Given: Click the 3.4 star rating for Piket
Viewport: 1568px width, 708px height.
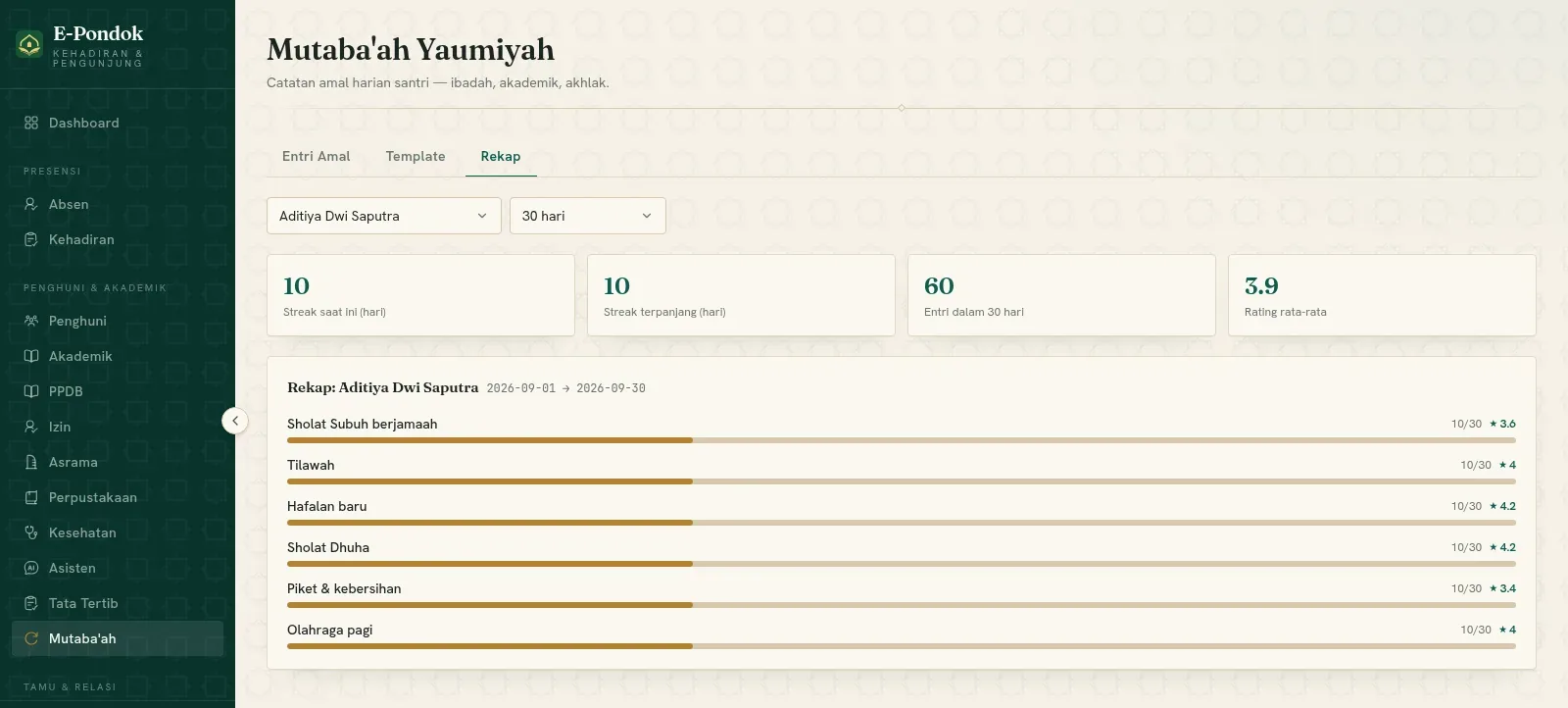Looking at the screenshot, I should (1502, 588).
